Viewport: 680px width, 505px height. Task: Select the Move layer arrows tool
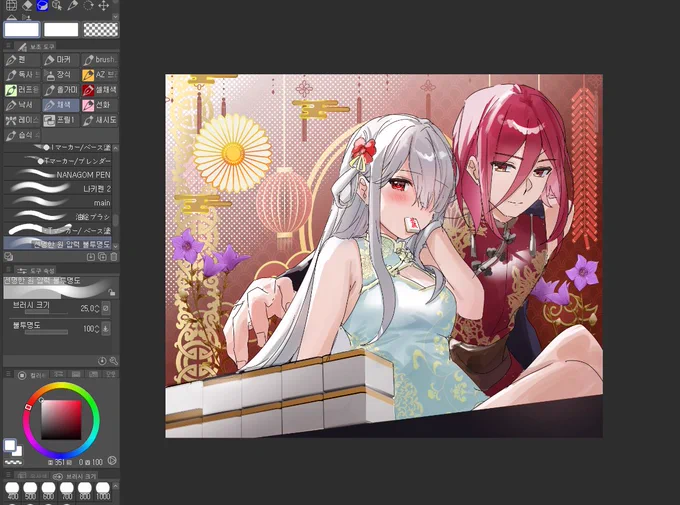tap(104, 5)
